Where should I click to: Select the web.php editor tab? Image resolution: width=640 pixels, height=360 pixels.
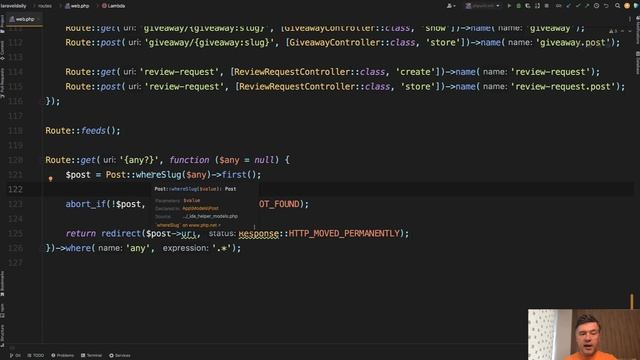click(23, 19)
